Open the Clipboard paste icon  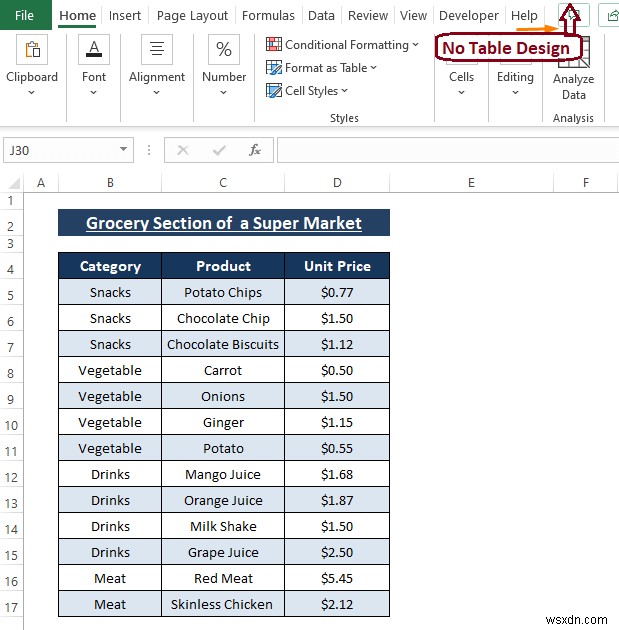pyautogui.click(x=32, y=49)
